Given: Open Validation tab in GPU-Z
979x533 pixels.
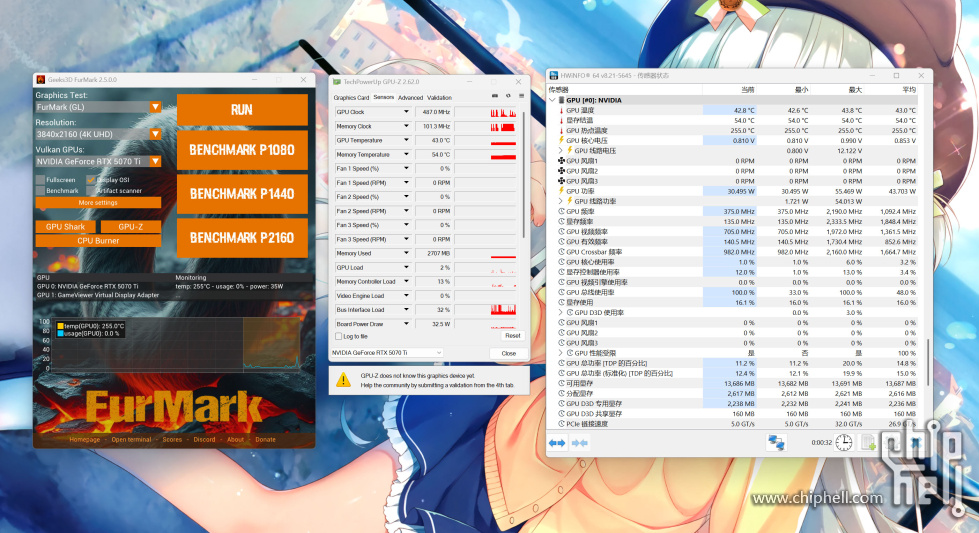Looking at the screenshot, I should [440, 97].
